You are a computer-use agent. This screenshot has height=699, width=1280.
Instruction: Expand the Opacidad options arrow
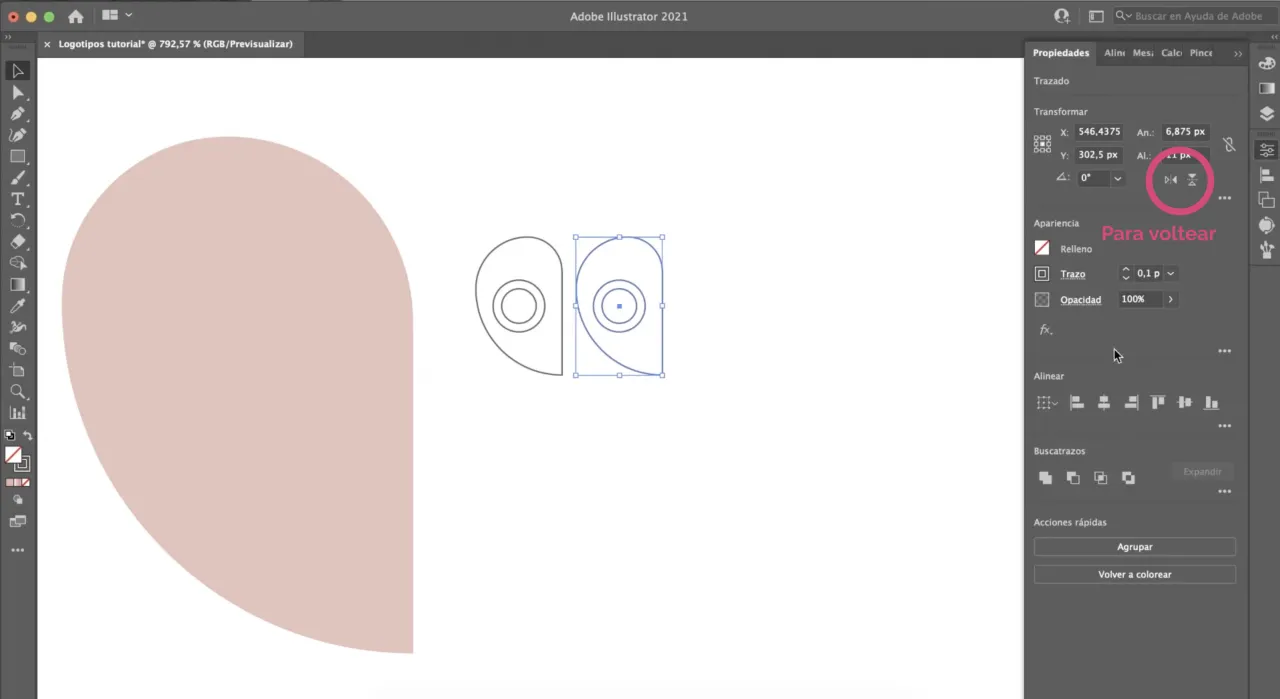tap(1170, 299)
